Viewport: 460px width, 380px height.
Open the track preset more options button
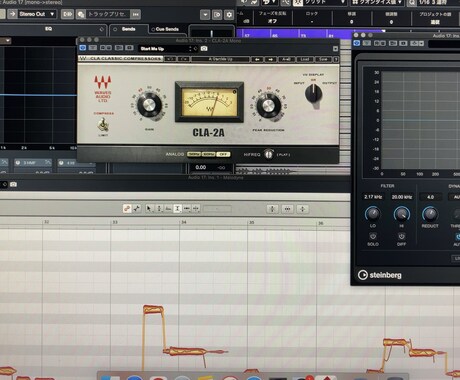(135, 14)
